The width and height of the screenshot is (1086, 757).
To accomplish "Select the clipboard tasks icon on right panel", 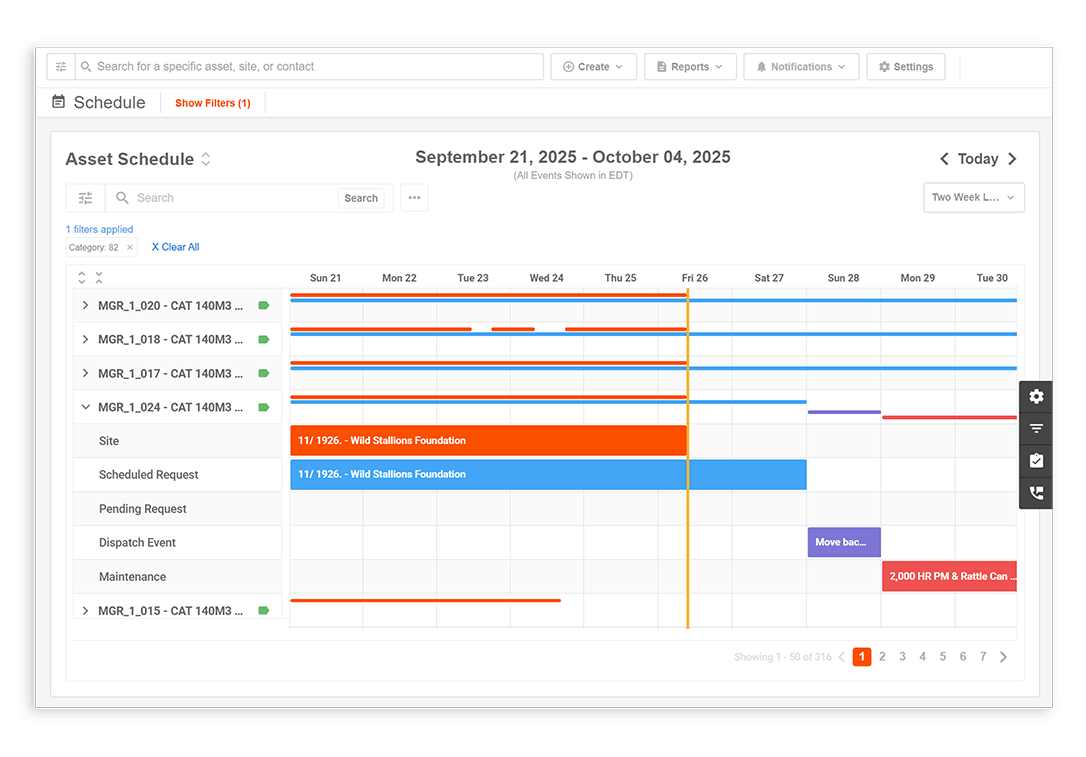I will click(x=1036, y=460).
